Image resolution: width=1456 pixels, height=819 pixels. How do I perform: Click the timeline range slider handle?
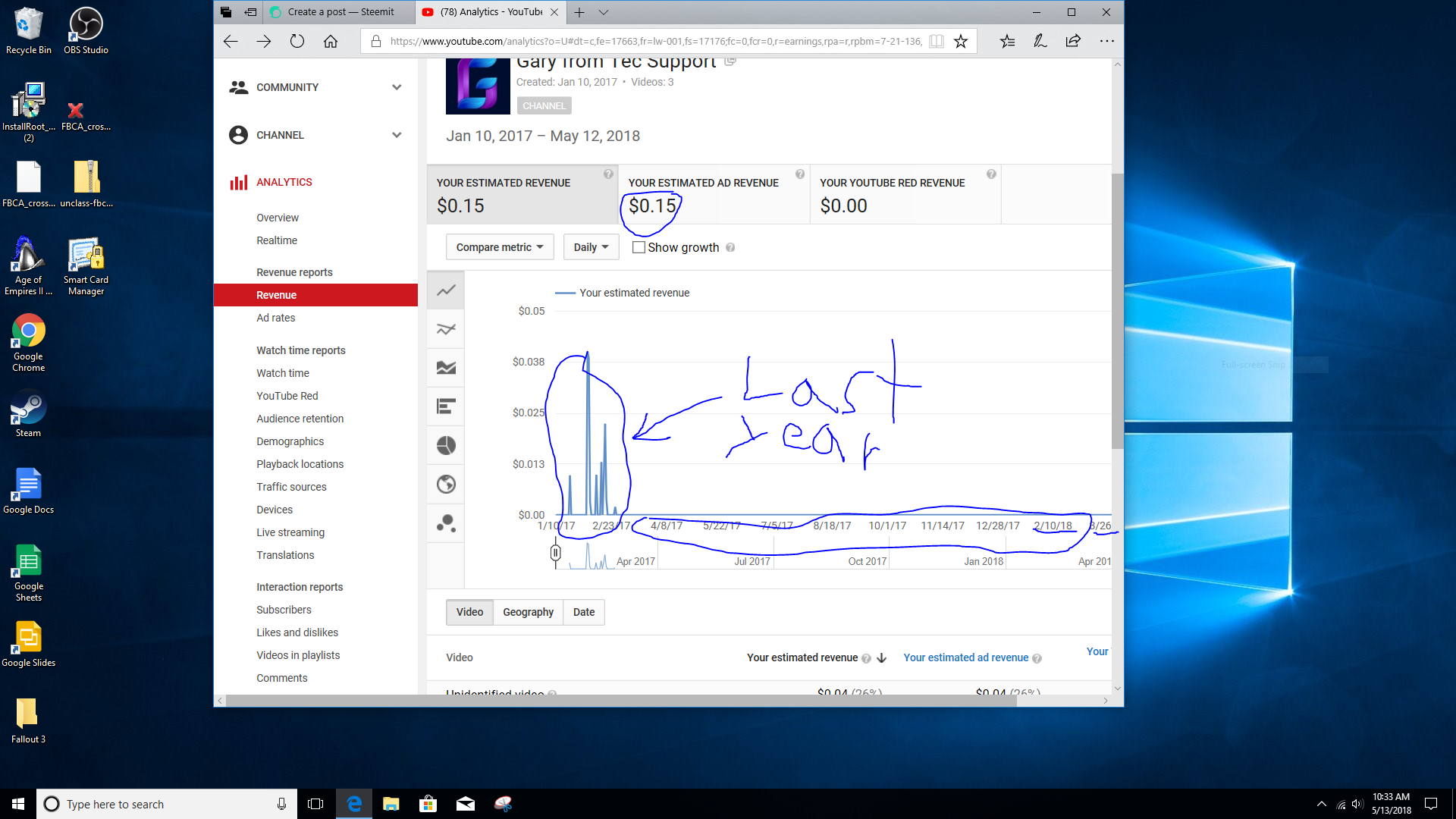(x=555, y=553)
